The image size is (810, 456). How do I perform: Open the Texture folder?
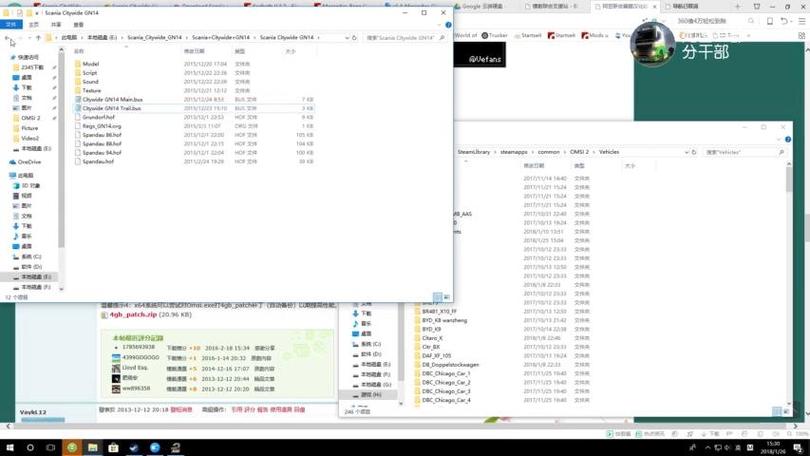(91, 90)
